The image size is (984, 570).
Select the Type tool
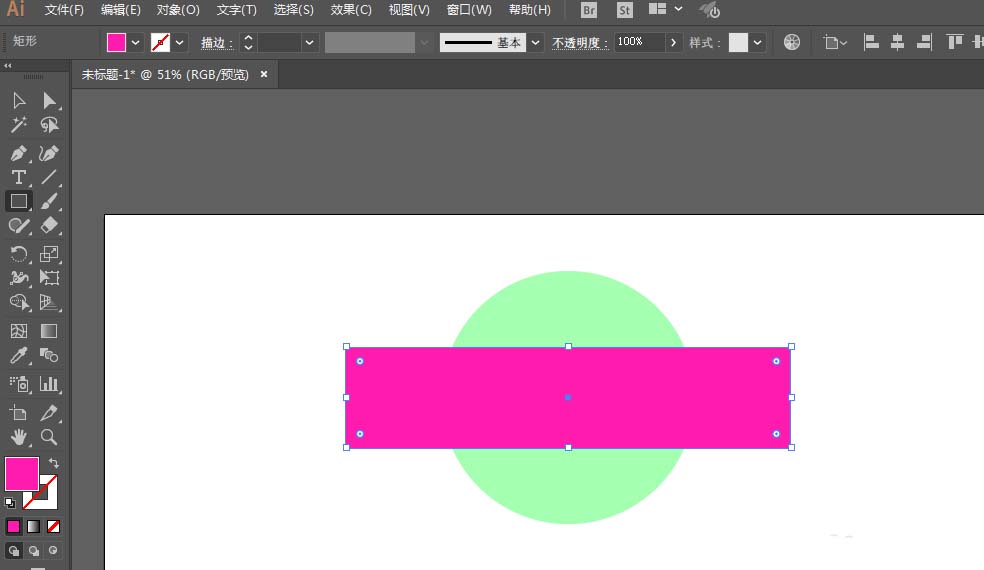[x=19, y=177]
